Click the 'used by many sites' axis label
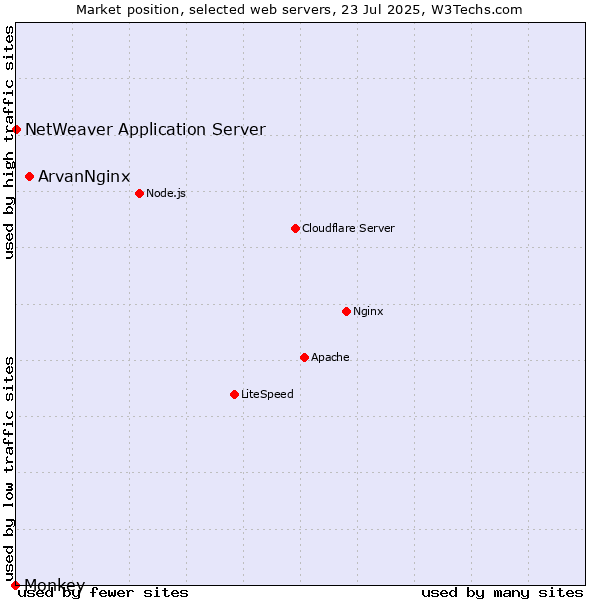The width and height of the screenshot is (600, 600). pyautogui.click(x=502, y=593)
